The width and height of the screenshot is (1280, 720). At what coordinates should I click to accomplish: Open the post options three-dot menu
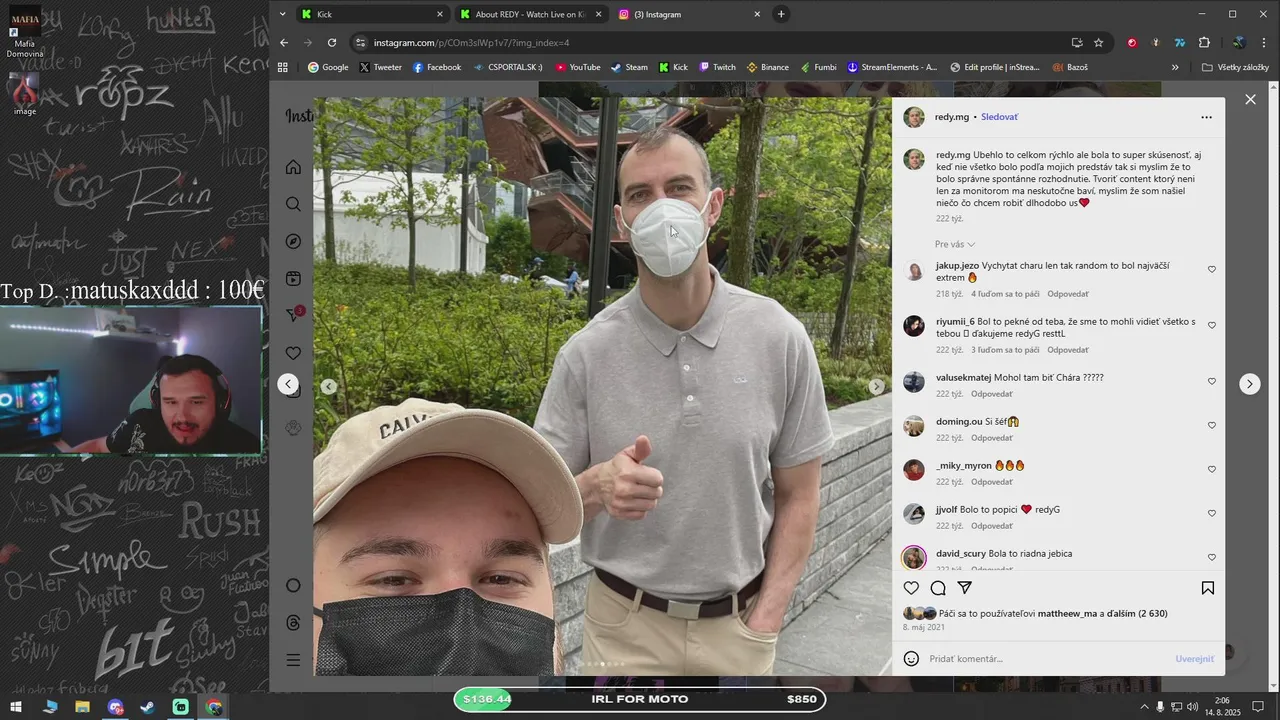tap(1206, 117)
